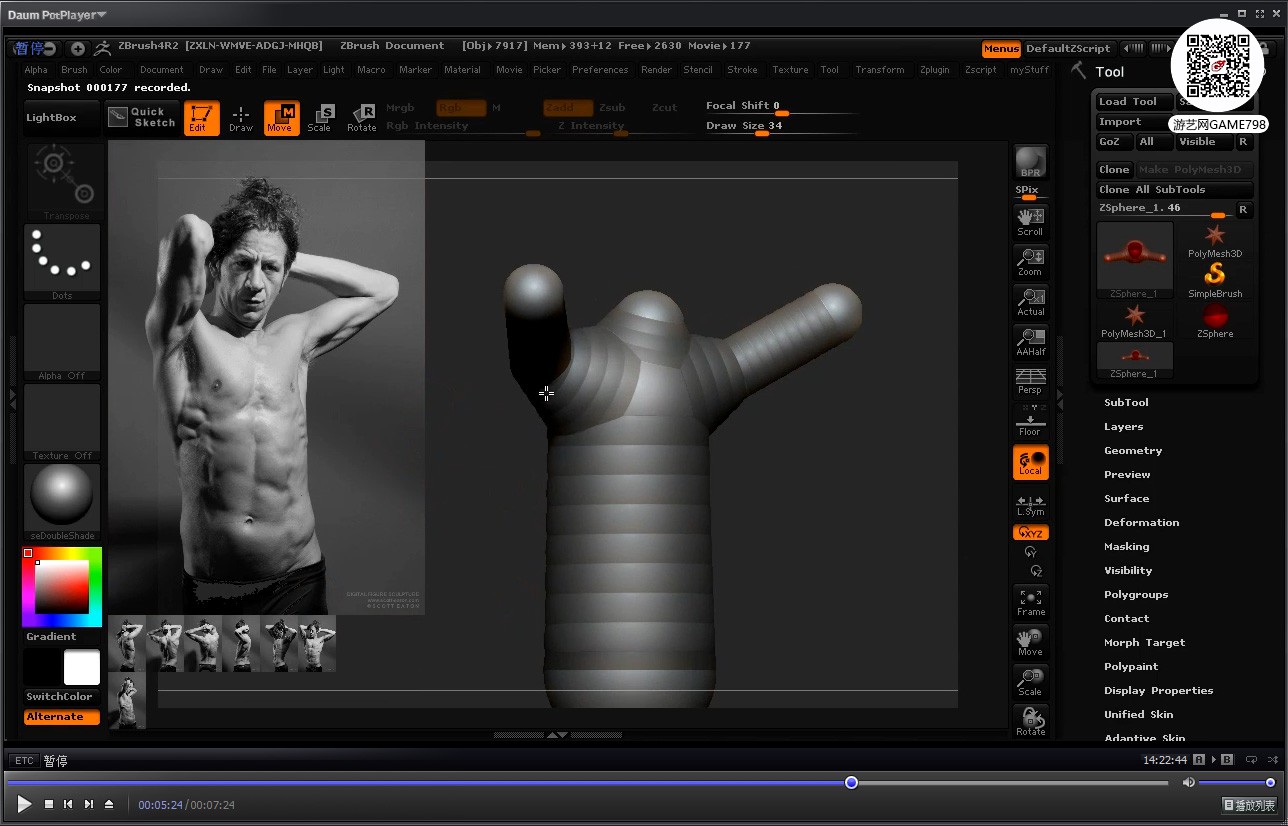The width and height of the screenshot is (1288, 826).
Task: Open the Dots stroke picker
Action: [x=62, y=262]
